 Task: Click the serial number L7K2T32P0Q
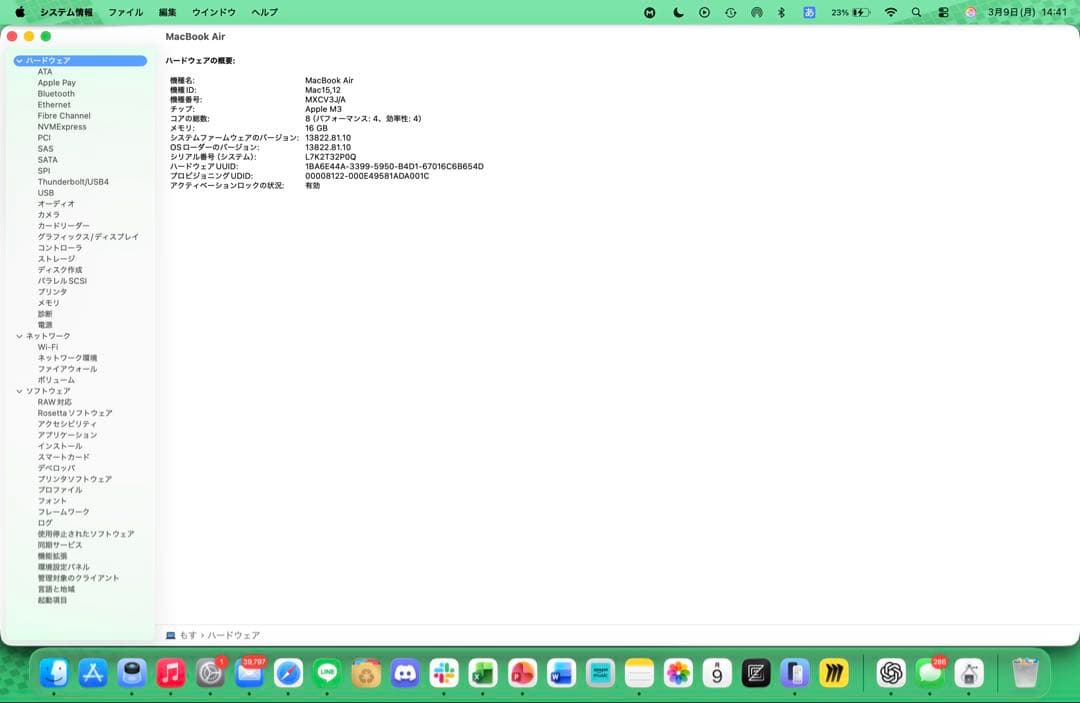pos(331,157)
